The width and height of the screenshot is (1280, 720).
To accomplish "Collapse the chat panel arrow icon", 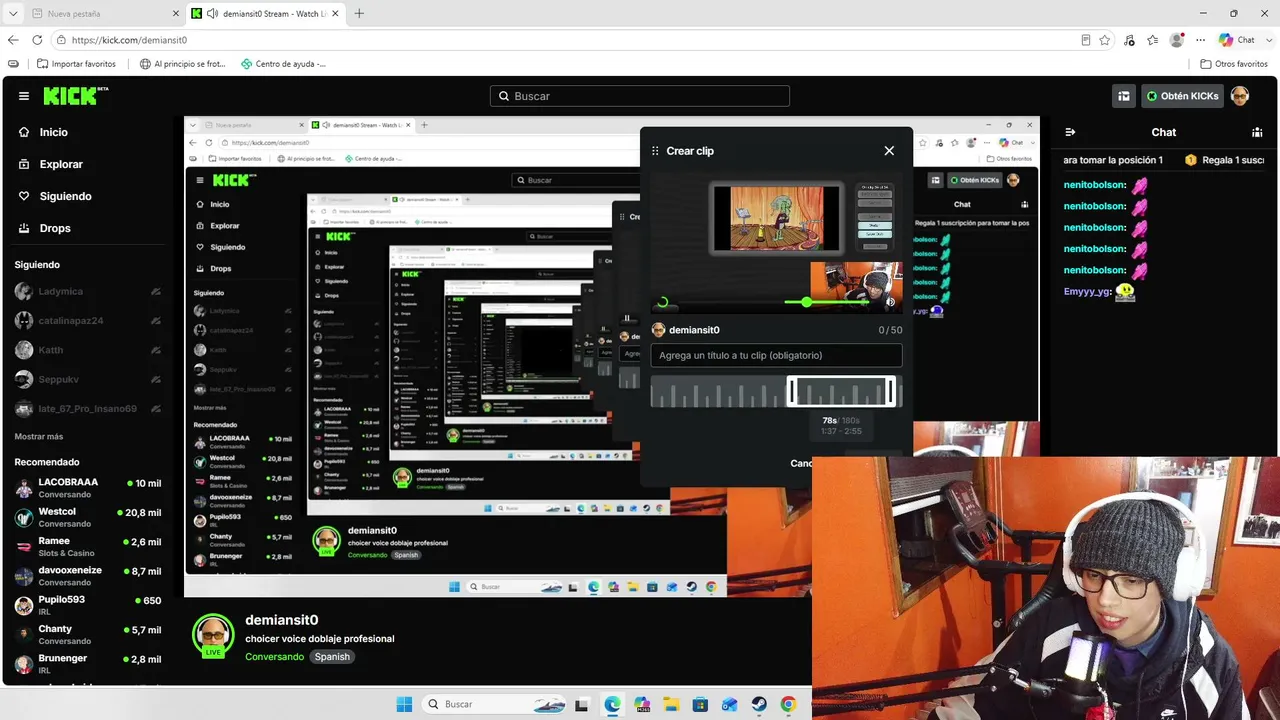I will point(1070,132).
